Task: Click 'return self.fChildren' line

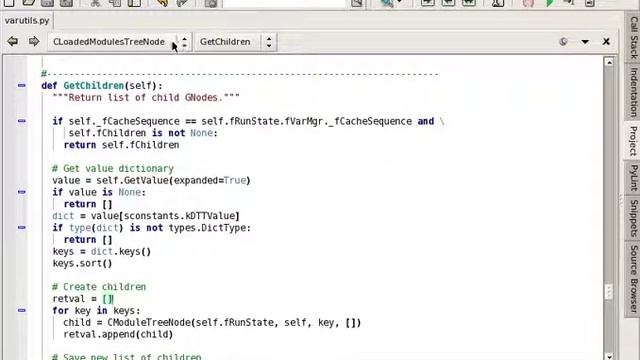Action: click(x=121, y=145)
